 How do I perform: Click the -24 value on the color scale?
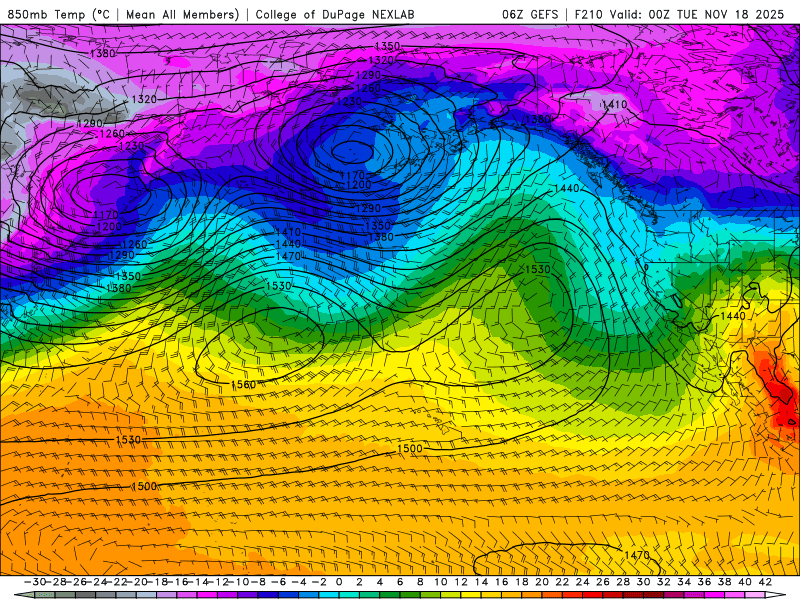pos(96,582)
